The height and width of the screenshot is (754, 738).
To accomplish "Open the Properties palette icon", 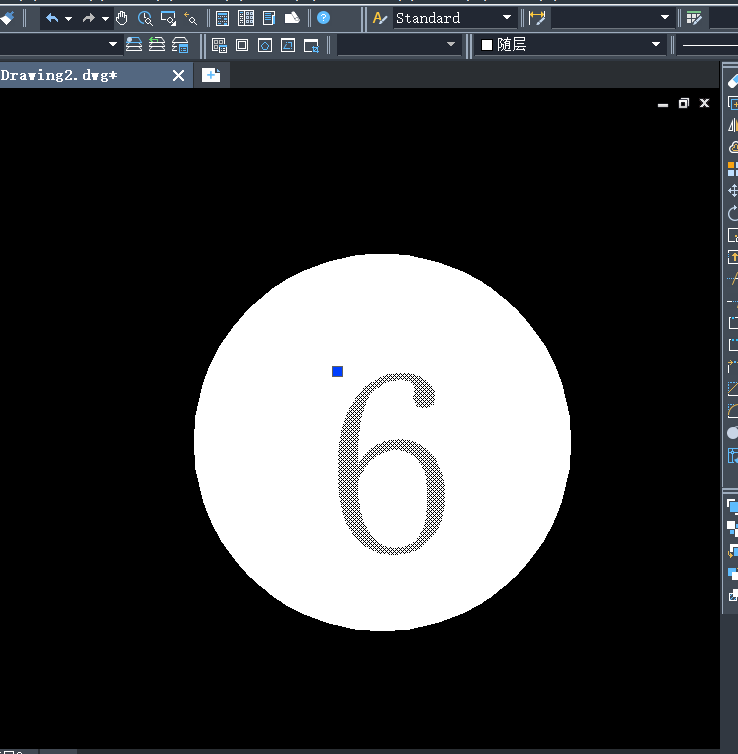I will [222, 19].
